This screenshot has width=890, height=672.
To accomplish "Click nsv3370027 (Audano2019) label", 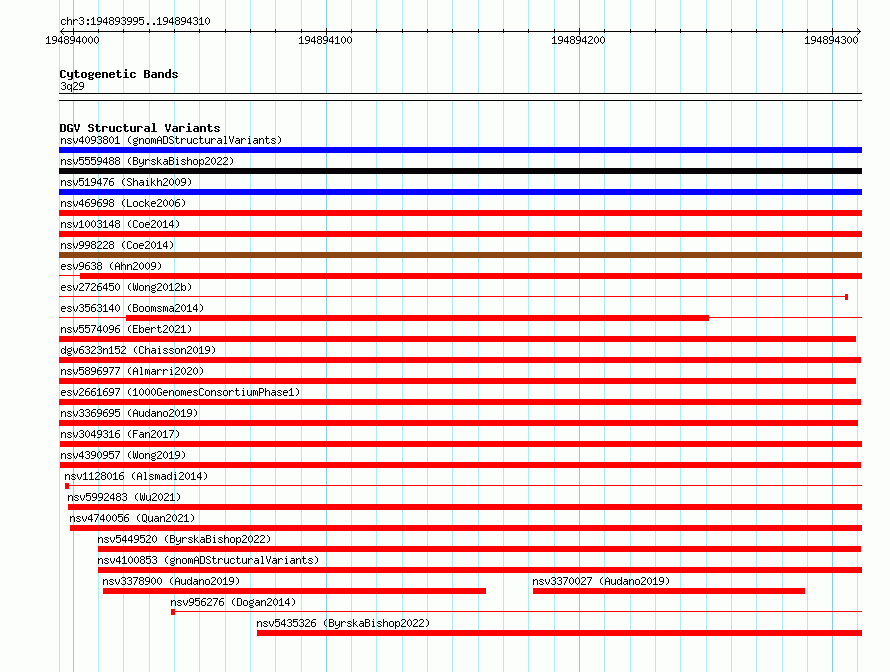I will (x=601, y=581).
